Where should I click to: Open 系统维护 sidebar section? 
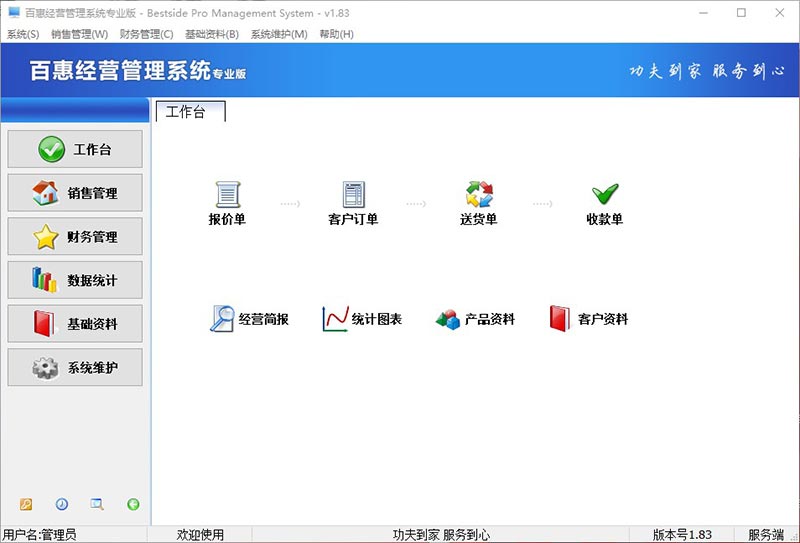pos(75,367)
